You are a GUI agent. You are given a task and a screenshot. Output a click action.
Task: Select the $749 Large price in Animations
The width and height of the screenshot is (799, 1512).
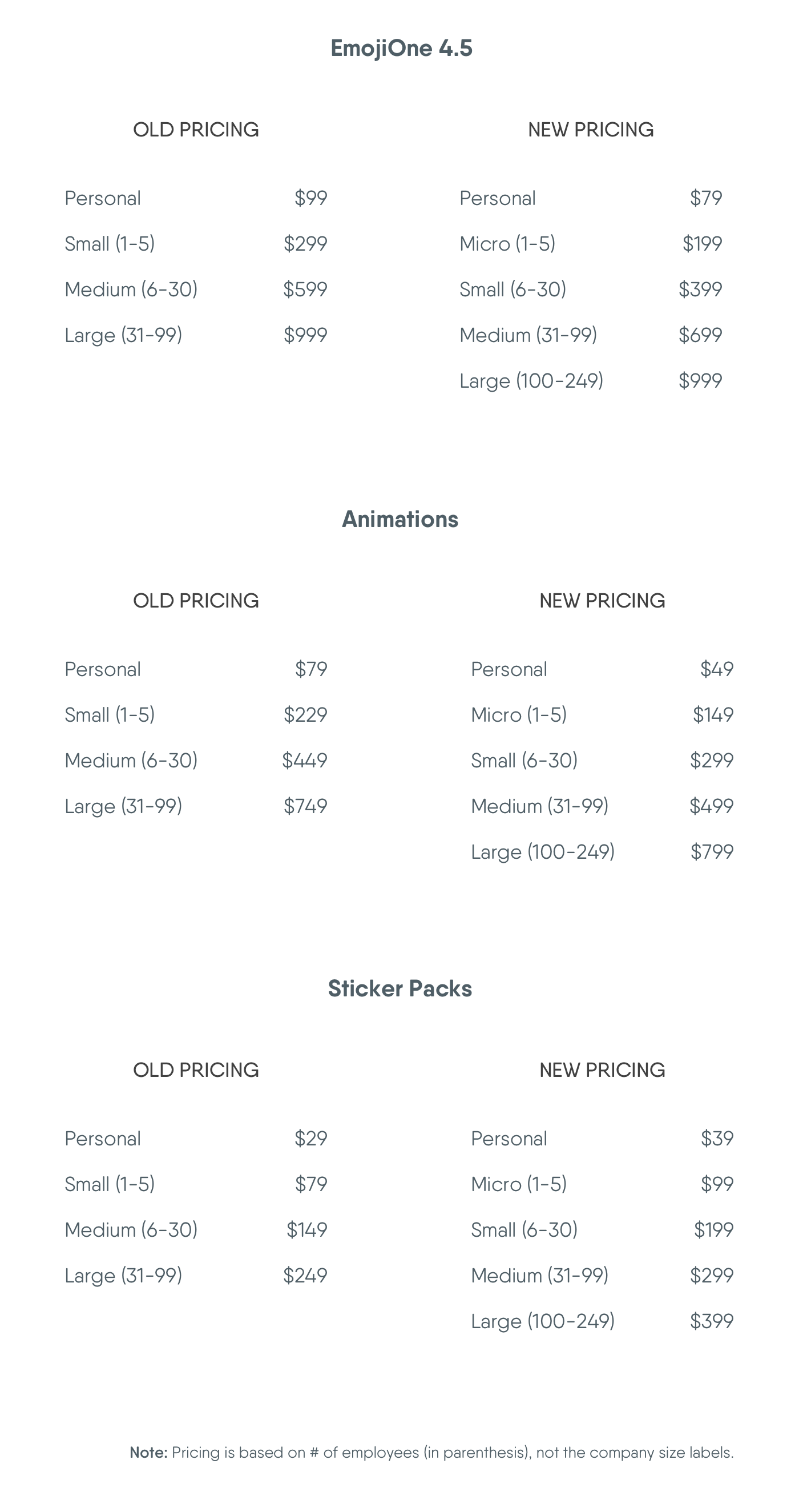(305, 806)
